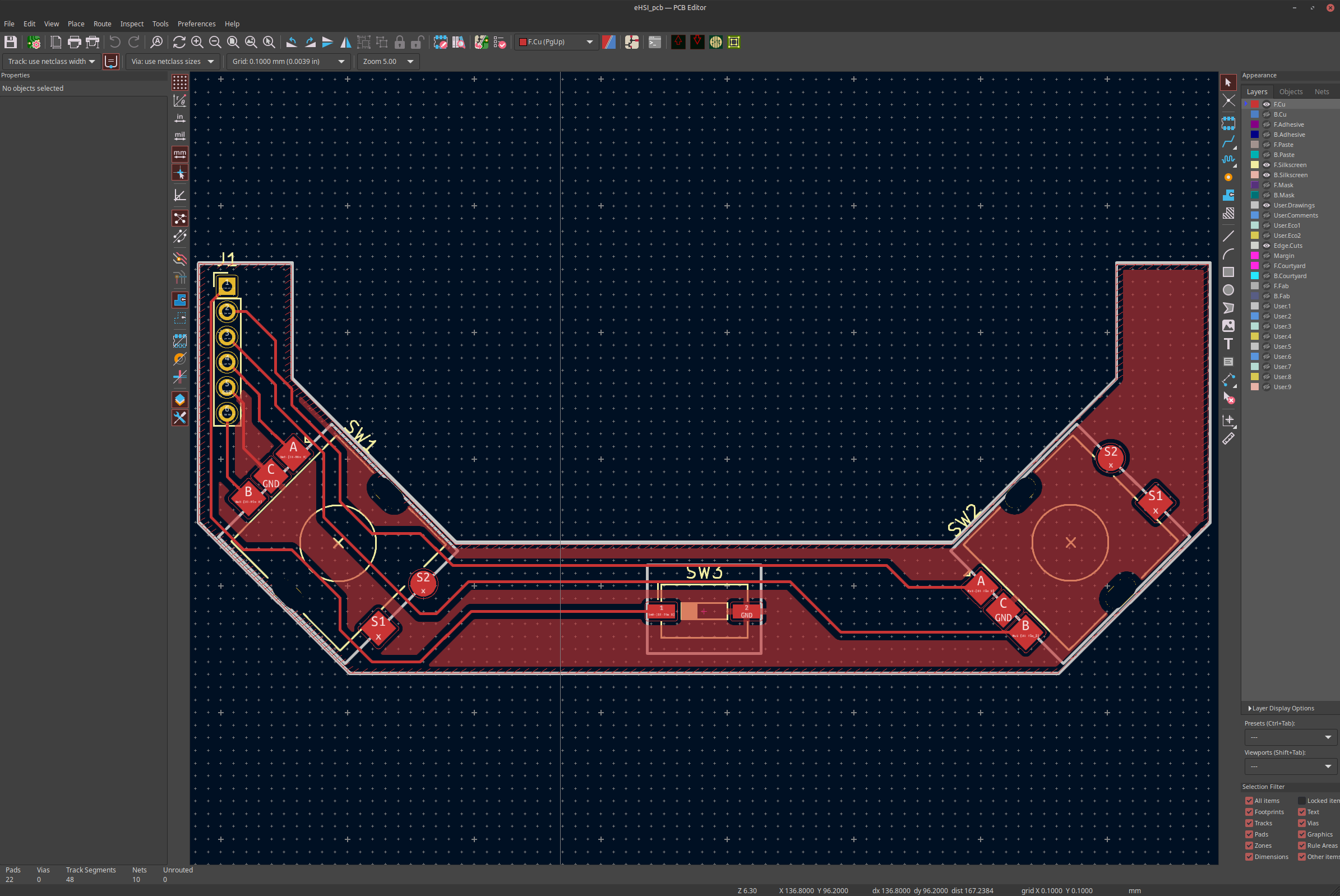Screen dimensions: 1340x896
Task: Click the Undo arrow icon
Action: coord(115,41)
